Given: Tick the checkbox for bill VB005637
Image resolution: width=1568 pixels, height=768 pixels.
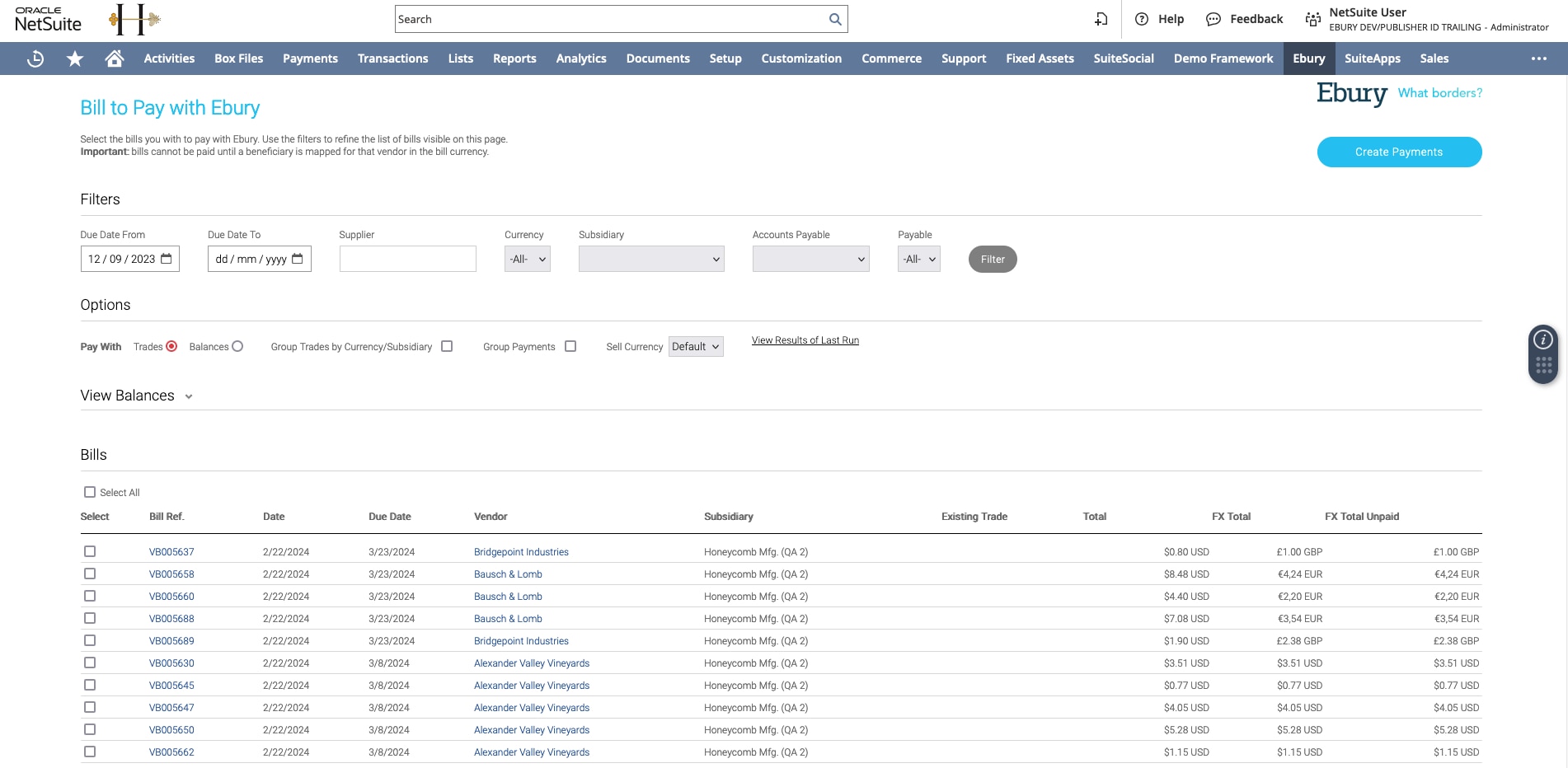Looking at the screenshot, I should 90,551.
